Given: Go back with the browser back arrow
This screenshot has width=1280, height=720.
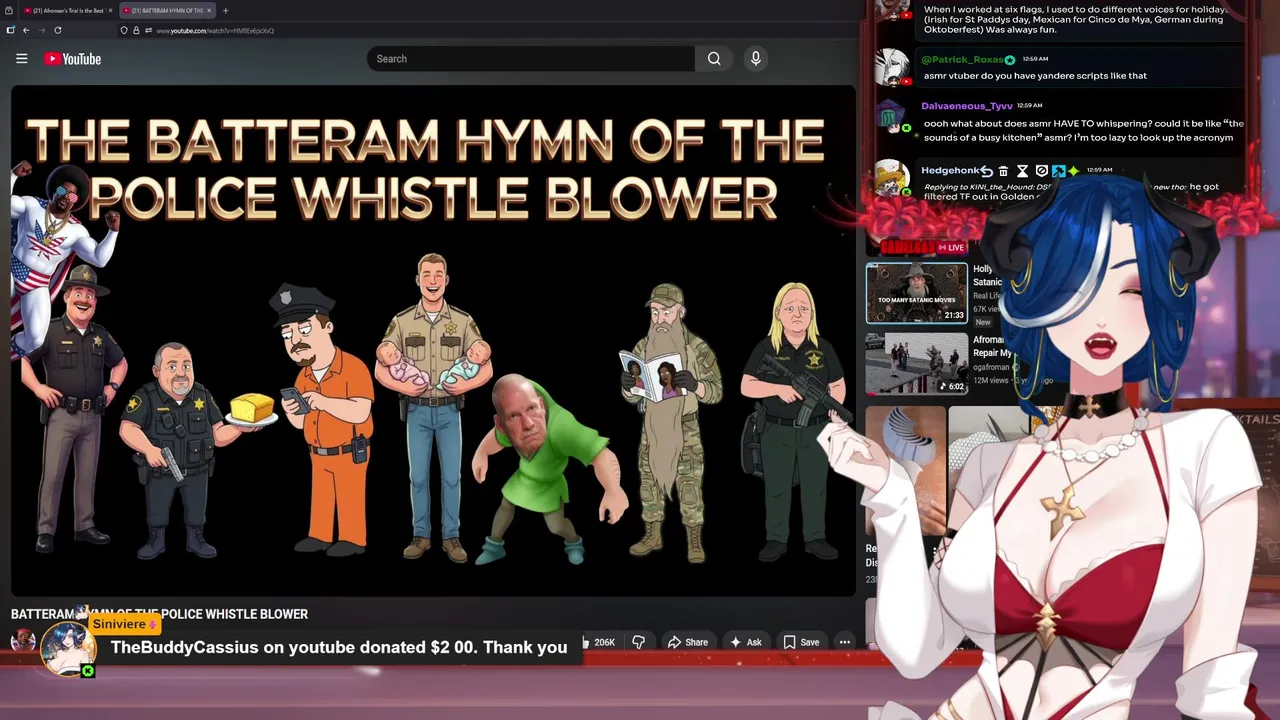Looking at the screenshot, I should 26,30.
